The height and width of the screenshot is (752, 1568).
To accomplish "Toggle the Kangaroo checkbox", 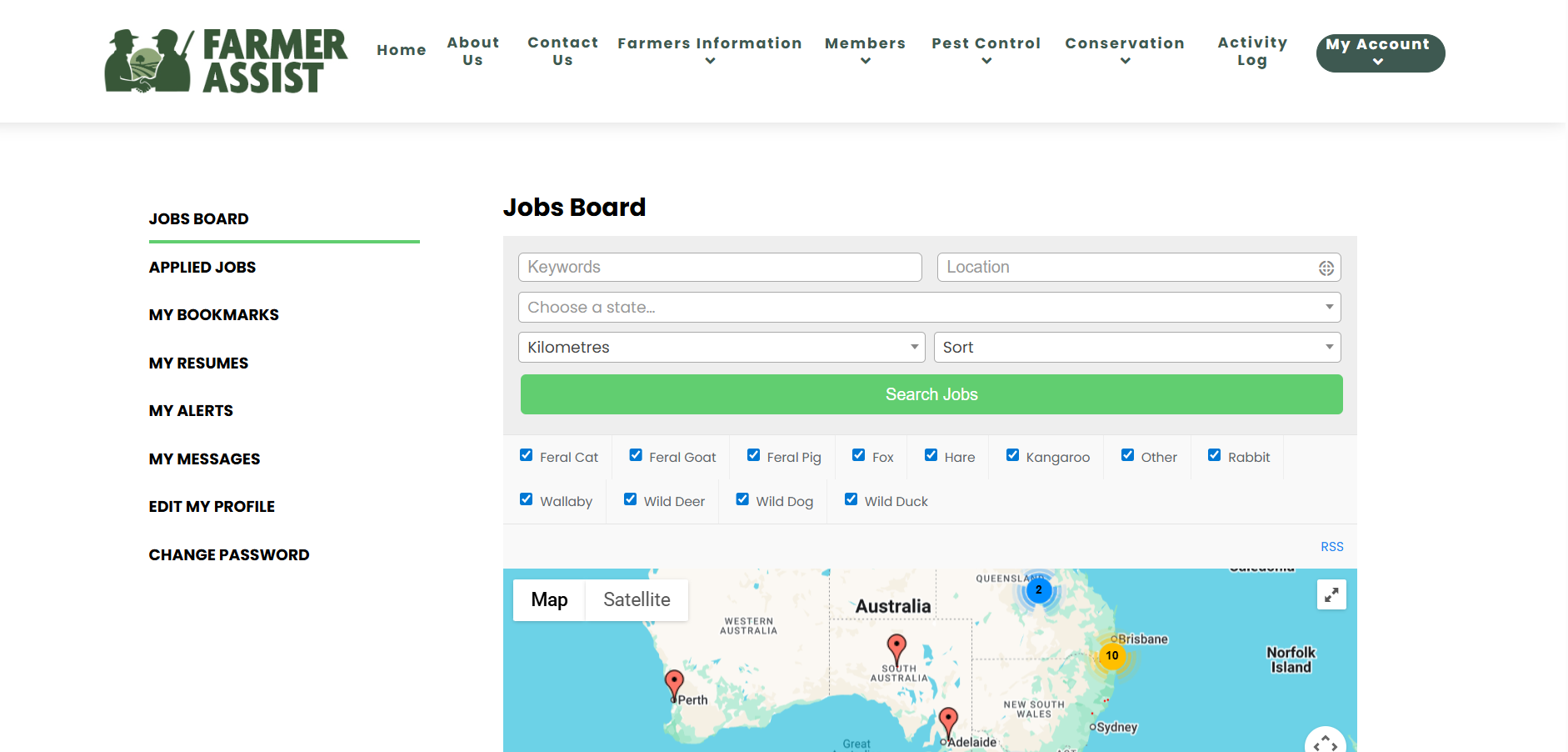I will (1012, 455).
